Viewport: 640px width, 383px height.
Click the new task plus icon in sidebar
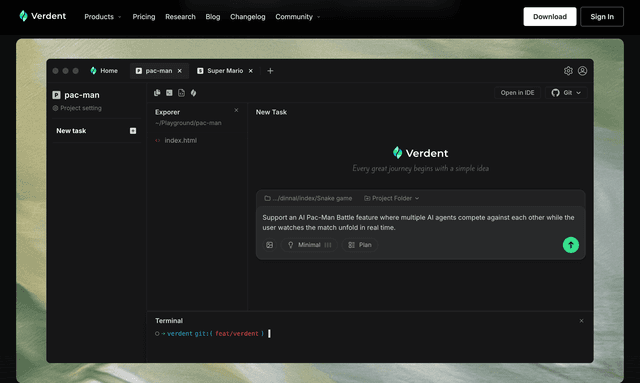[133, 131]
